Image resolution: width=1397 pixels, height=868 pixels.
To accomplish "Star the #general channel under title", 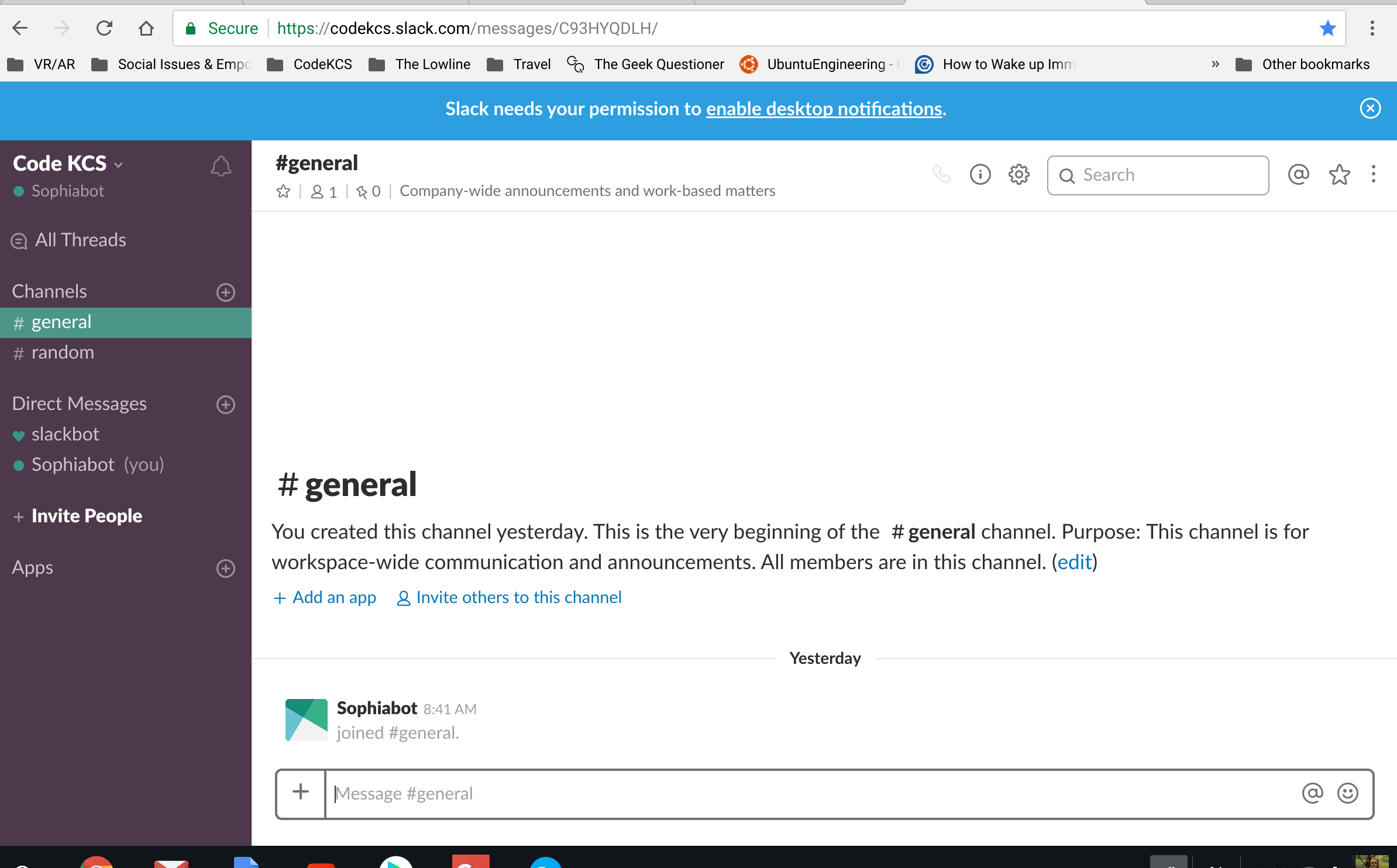I will pyautogui.click(x=283, y=191).
